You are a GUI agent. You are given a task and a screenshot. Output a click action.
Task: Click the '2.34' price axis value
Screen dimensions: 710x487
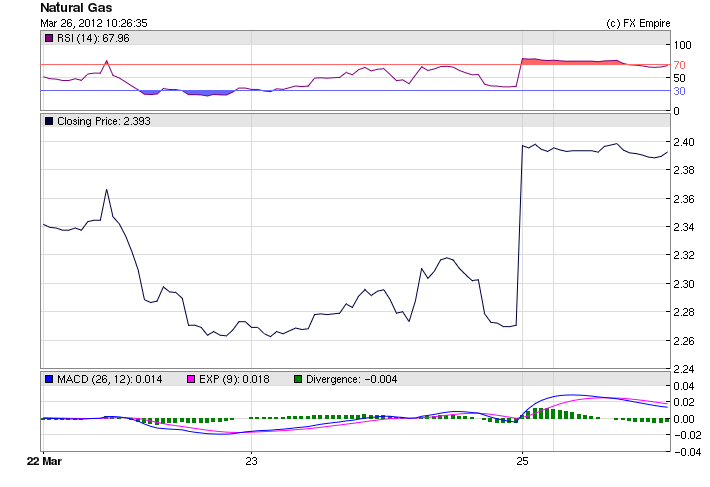coord(684,227)
